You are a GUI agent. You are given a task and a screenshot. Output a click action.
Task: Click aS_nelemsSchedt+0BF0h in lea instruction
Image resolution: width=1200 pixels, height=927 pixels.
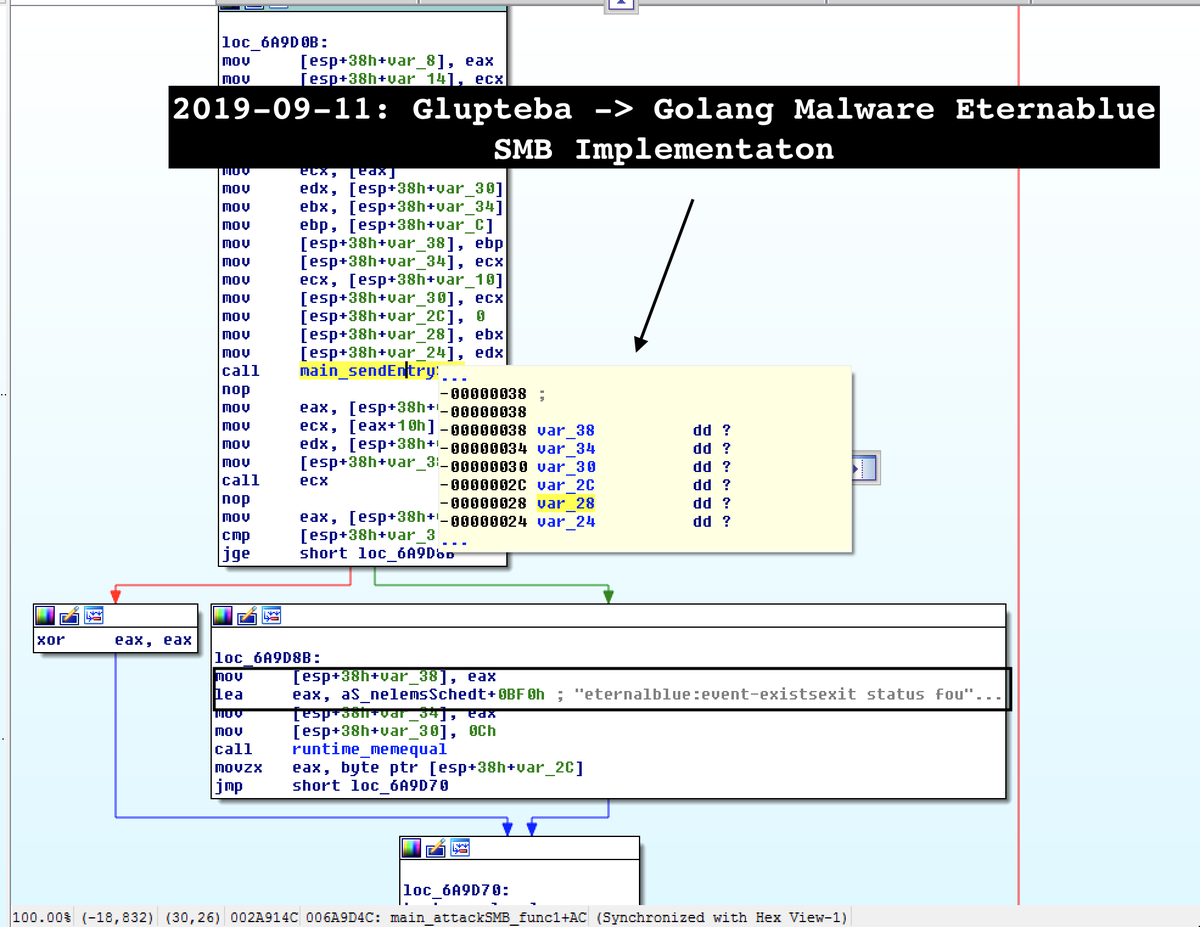pos(443,694)
